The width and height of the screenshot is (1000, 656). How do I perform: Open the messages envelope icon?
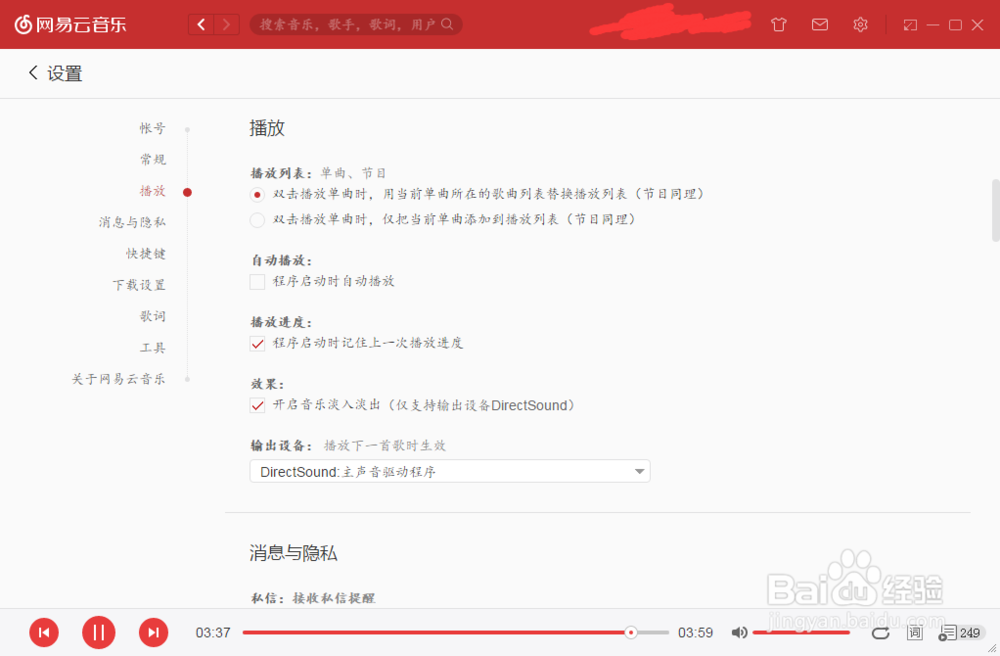click(820, 24)
